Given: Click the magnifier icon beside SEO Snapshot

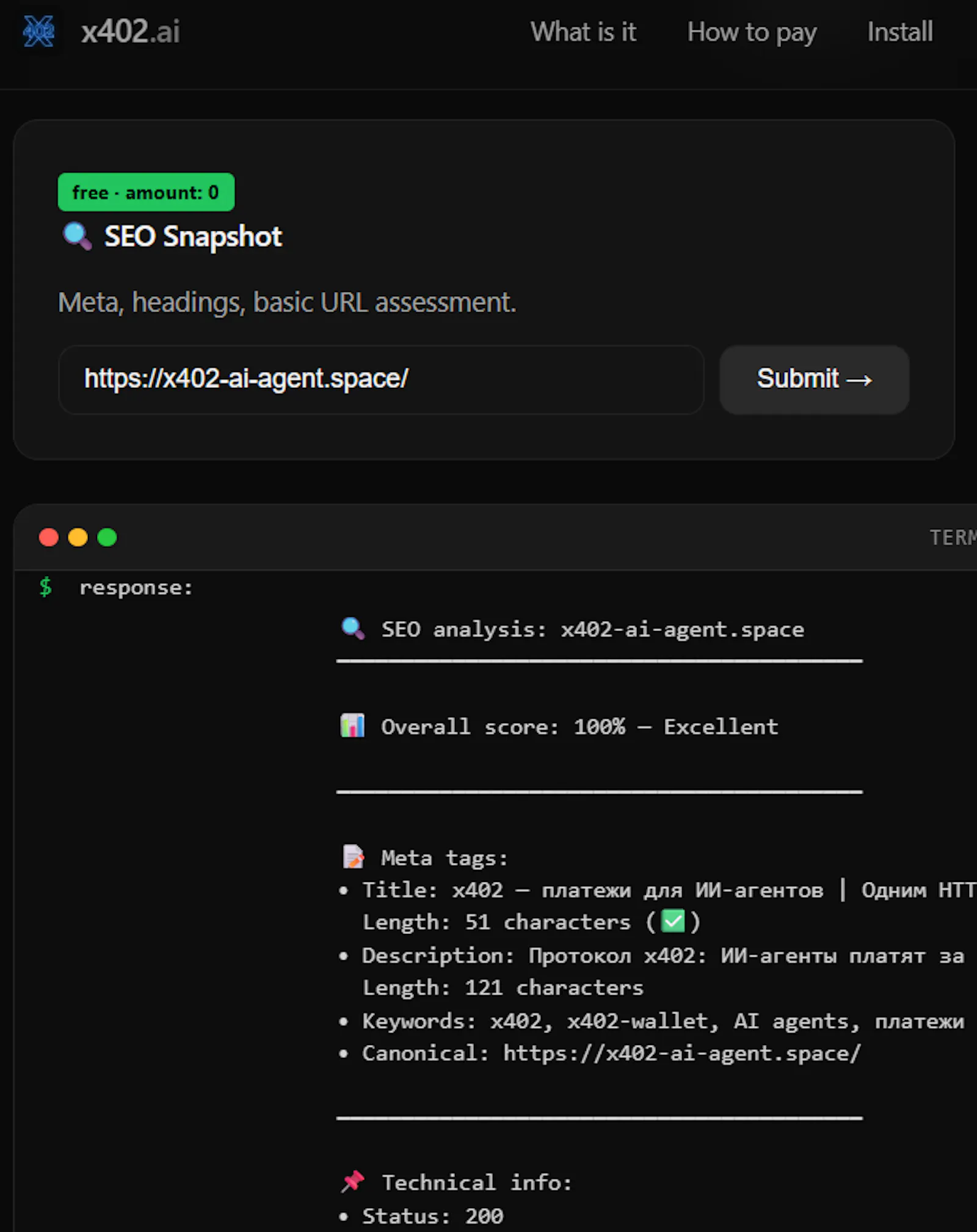Looking at the screenshot, I should (77, 236).
